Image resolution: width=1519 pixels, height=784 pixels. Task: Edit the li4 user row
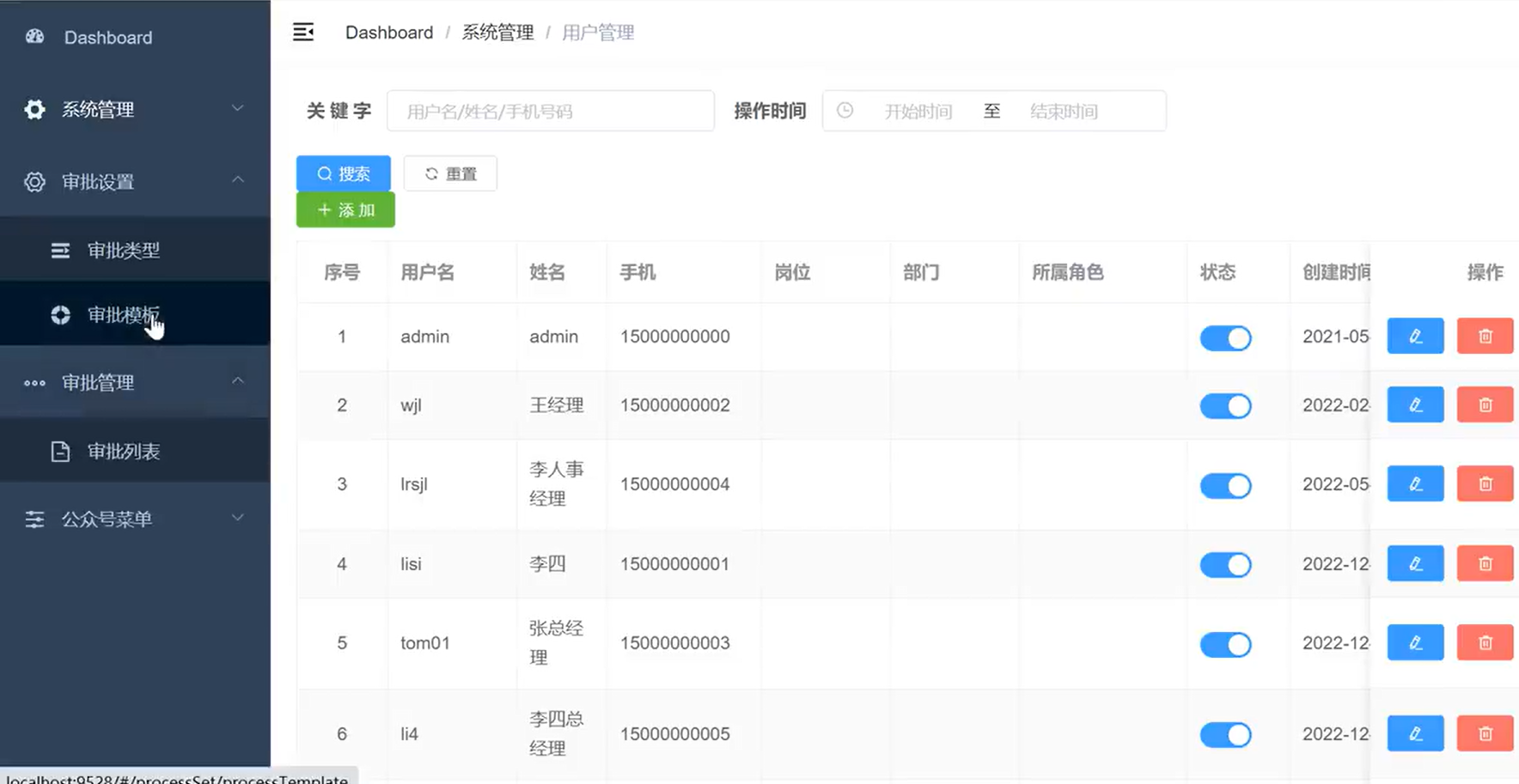(x=1415, y=734)
